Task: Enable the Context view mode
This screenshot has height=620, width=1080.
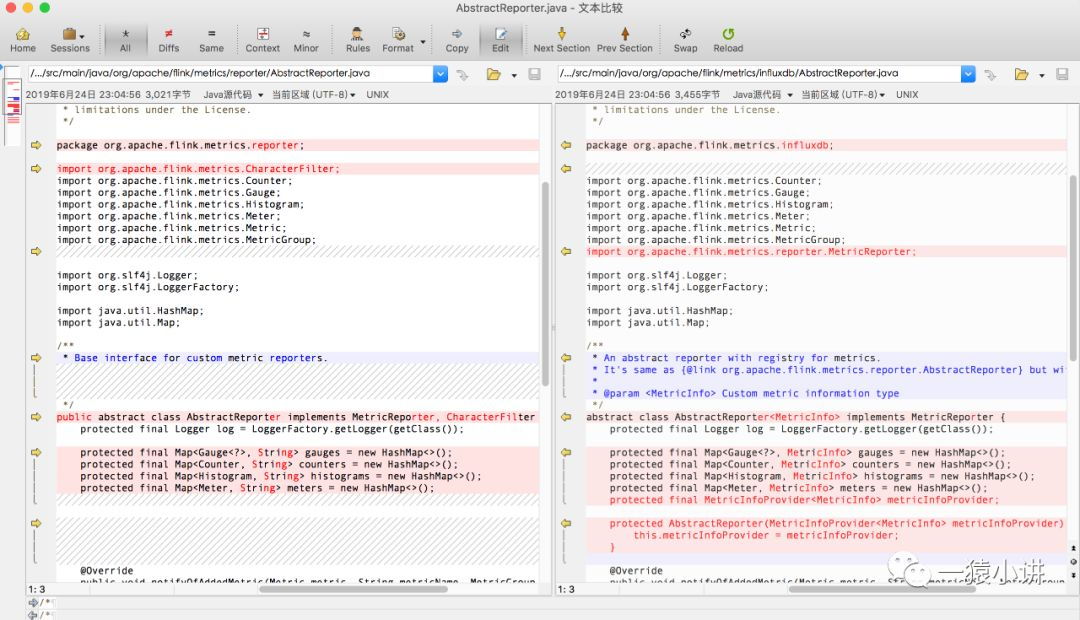Action: click(262, 40)
